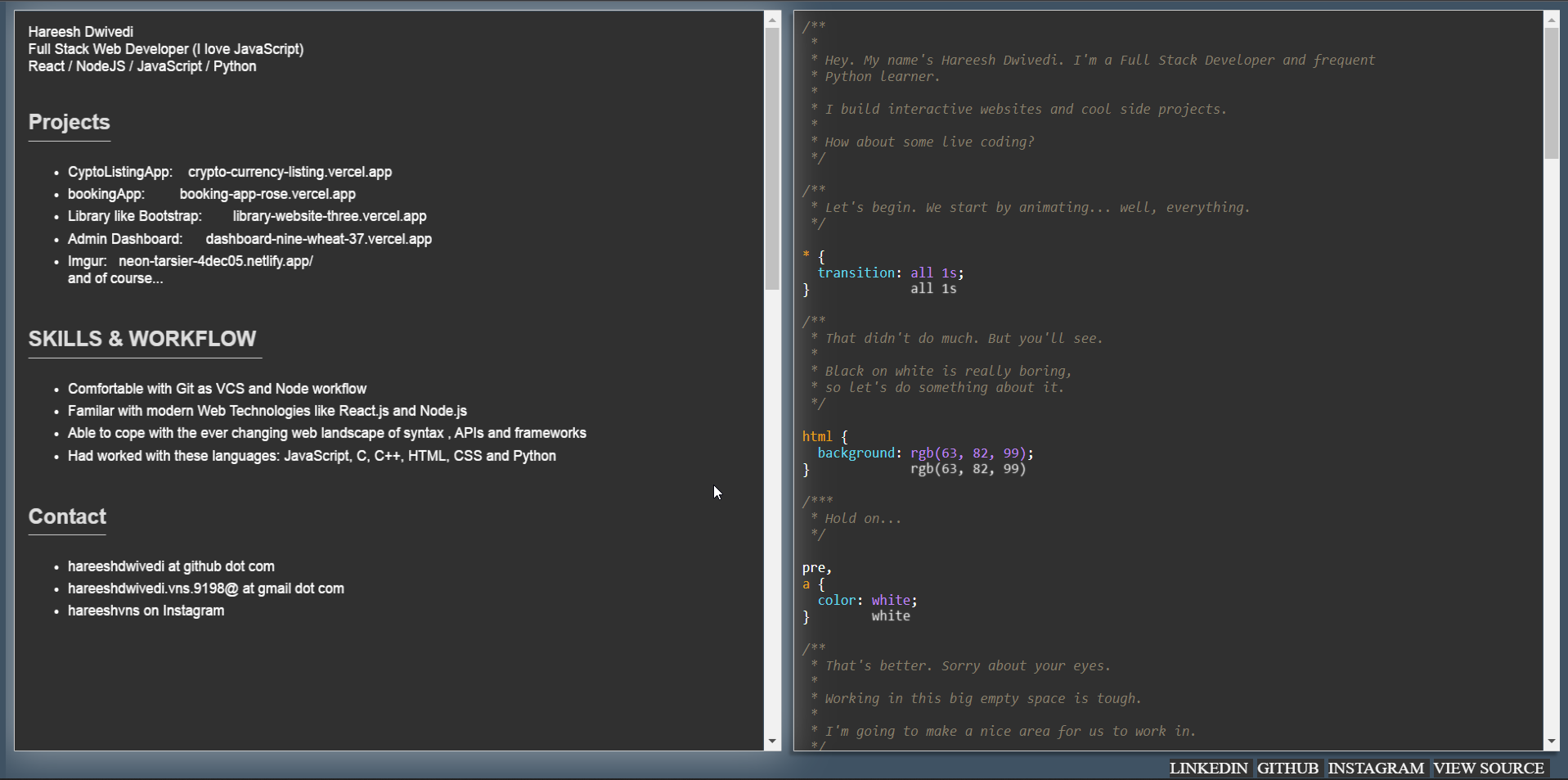Viewport: 1568px width, 780px height.
Task: Click 'Python learner.' comment line
Action: tap(883, 76)
